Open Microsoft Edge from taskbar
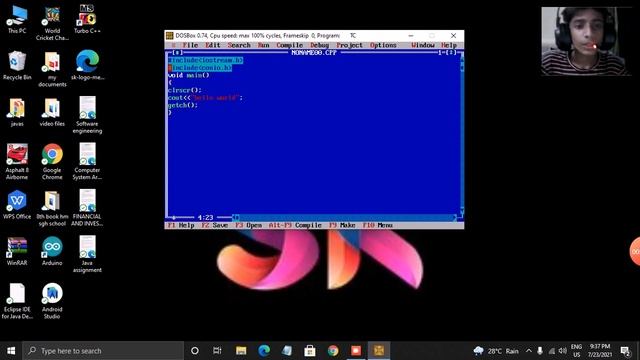 [x=264, y=351]
